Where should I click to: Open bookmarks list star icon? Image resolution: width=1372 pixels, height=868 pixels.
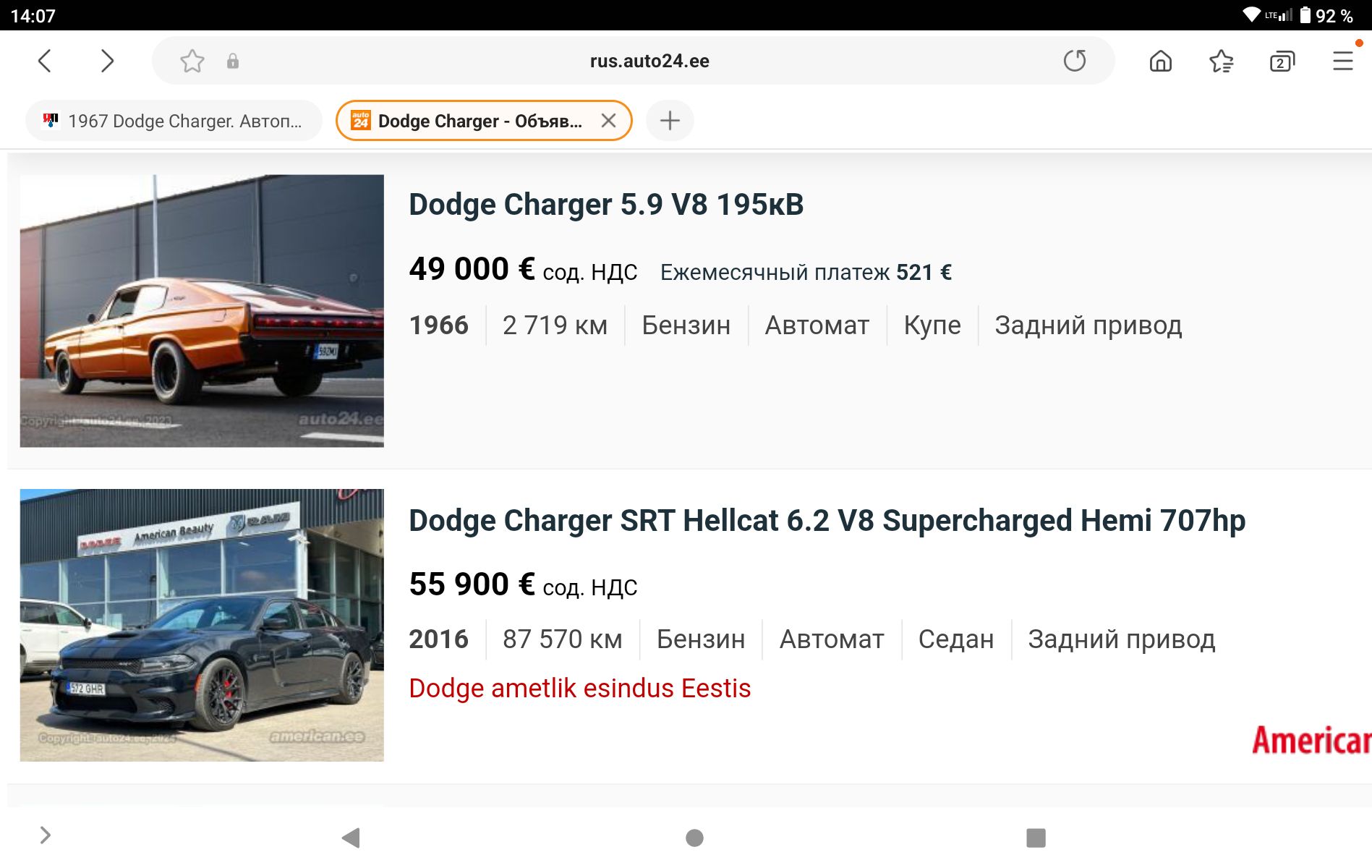[1222, 61]
